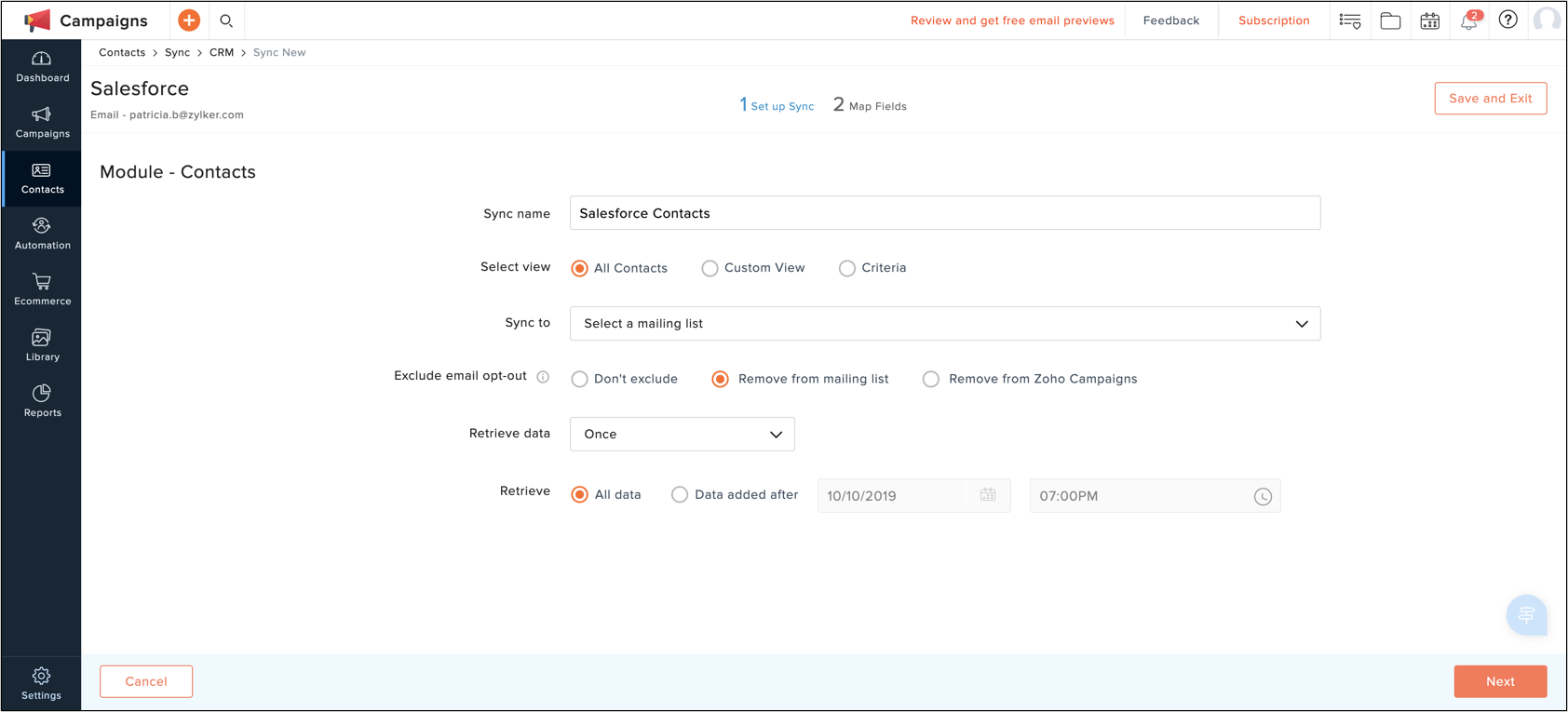
Task: Select the All data radio button
Action: 579,494
